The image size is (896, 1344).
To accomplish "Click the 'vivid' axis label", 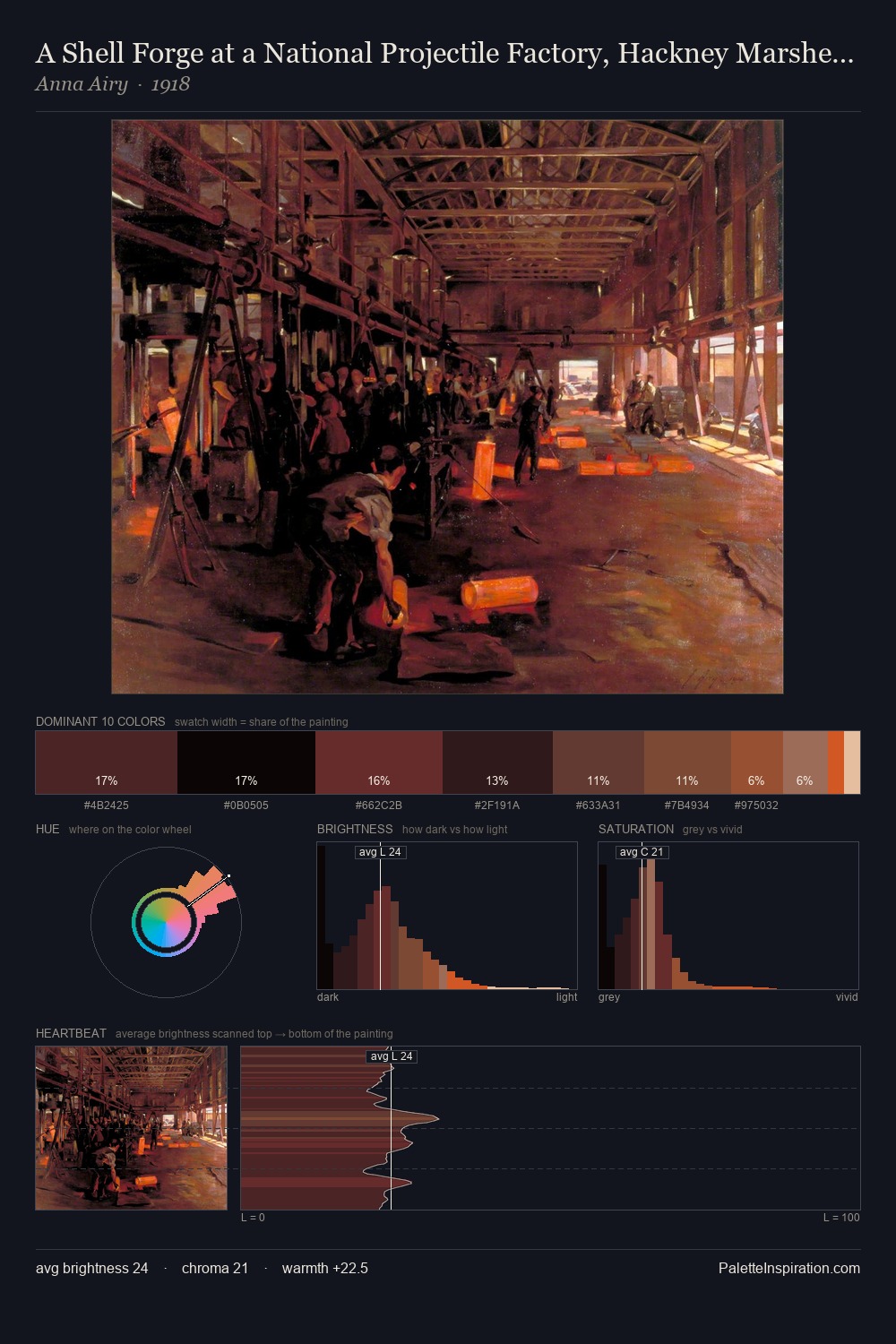I will [847, 997].
